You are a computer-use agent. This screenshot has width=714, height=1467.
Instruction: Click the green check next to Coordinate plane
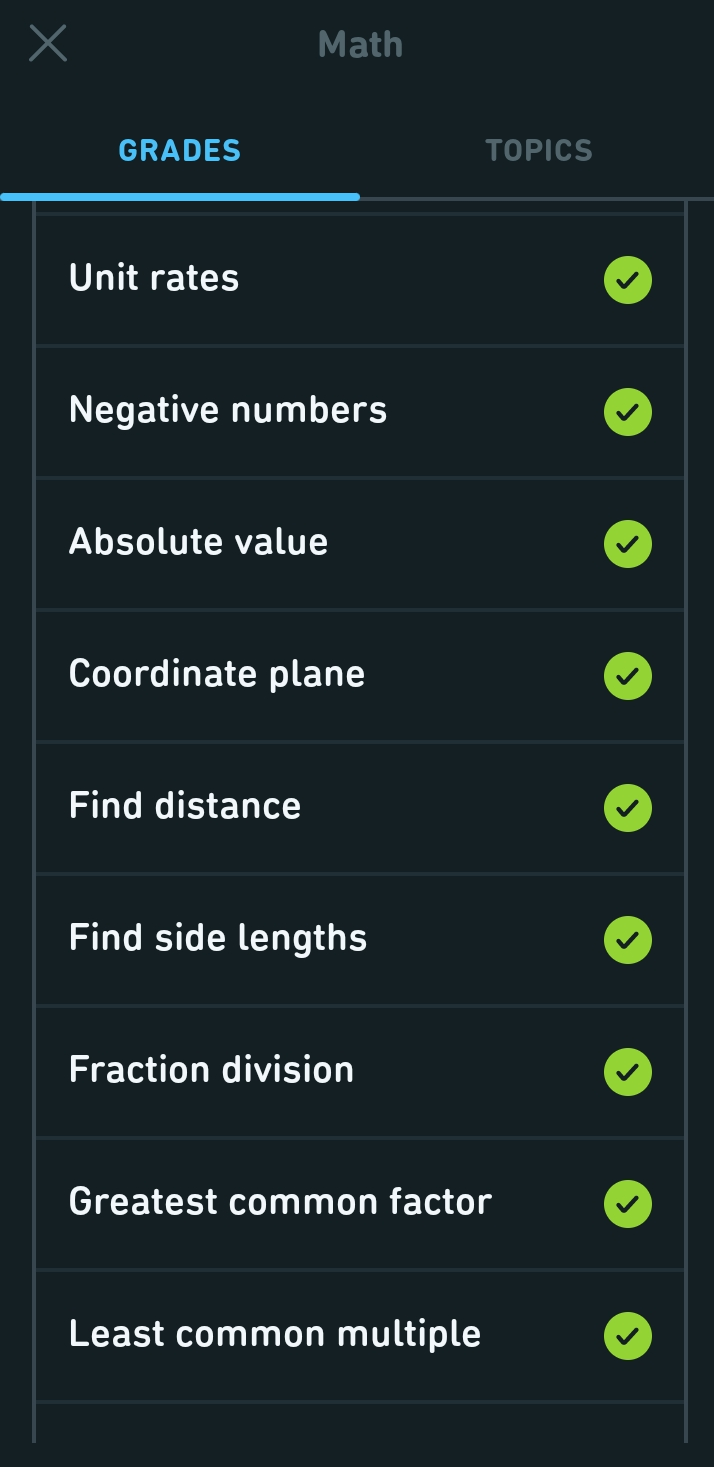627,676
